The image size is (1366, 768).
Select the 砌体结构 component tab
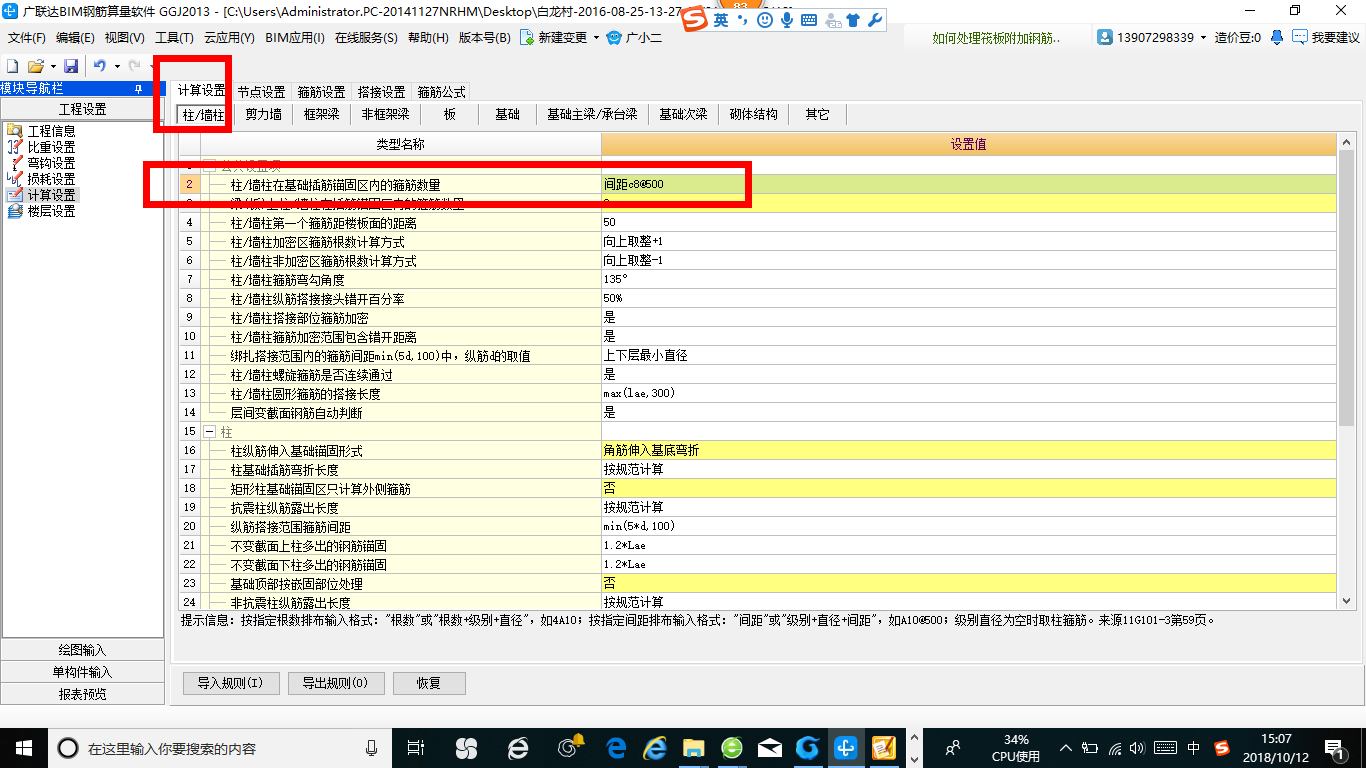tap(754, 114)
